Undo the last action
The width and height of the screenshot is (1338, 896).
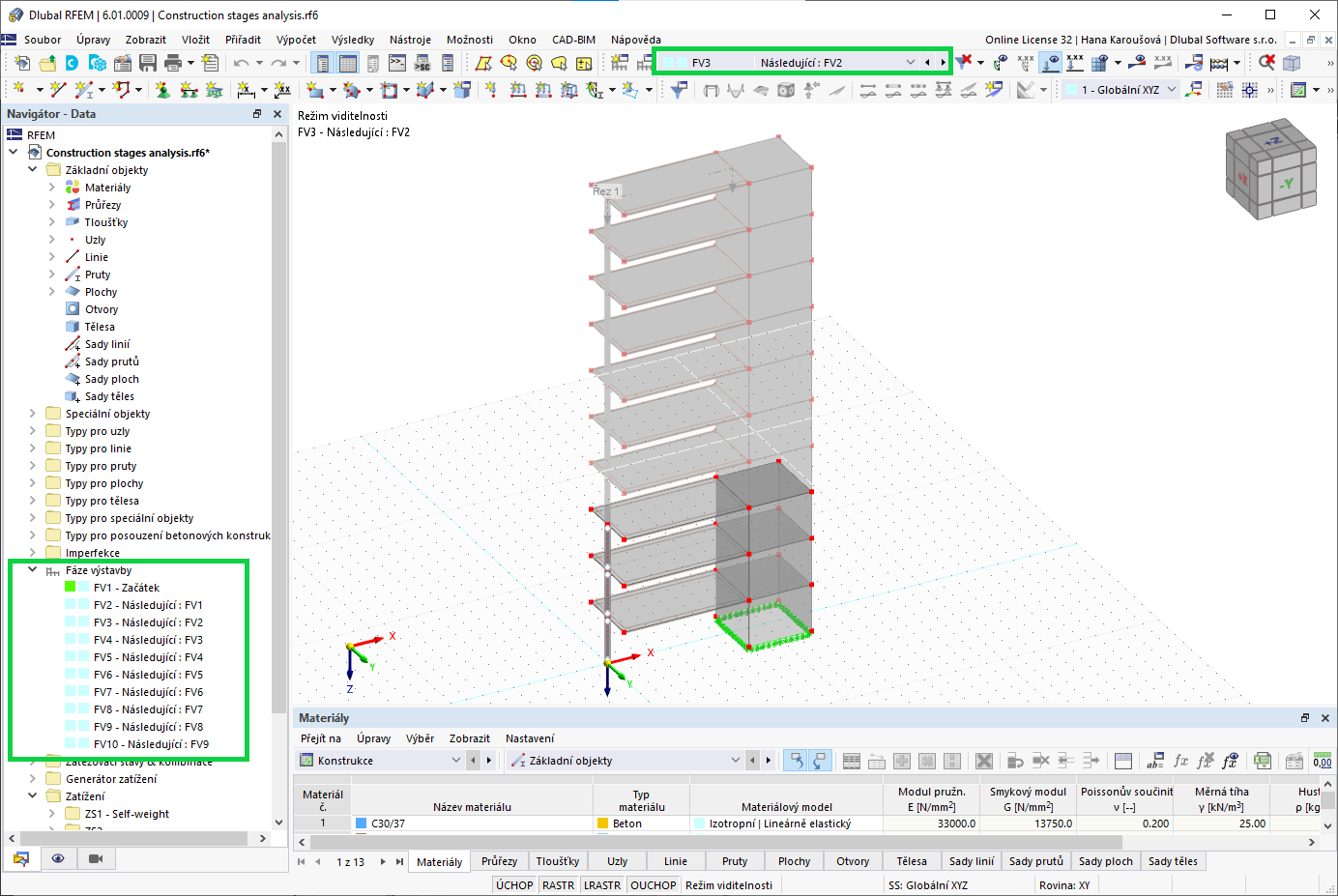[241, 63]
